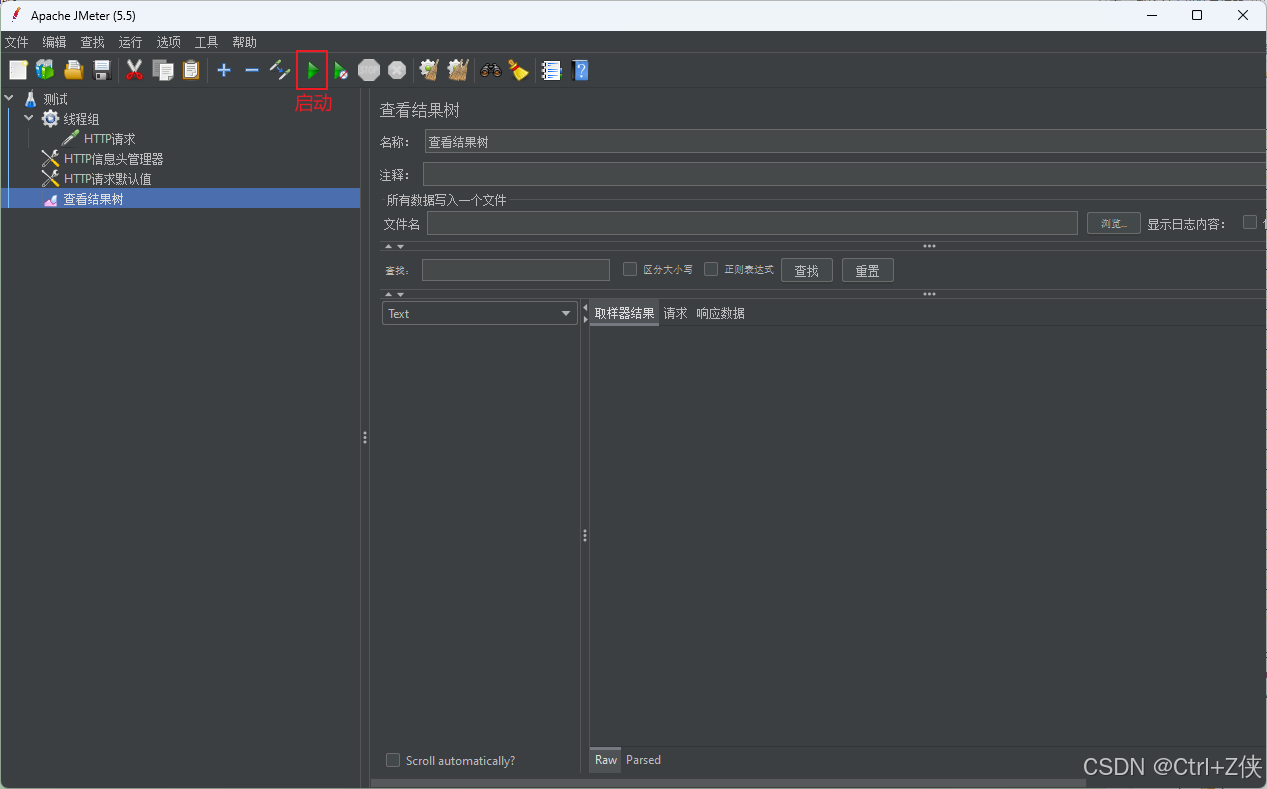Viewport: 1267px width, 789px height.
Task: Open the Text renderer dropdown
Action: coord(479,314)
